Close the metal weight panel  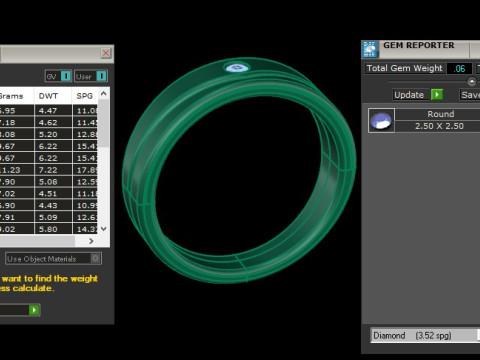[x=106, y=53]
